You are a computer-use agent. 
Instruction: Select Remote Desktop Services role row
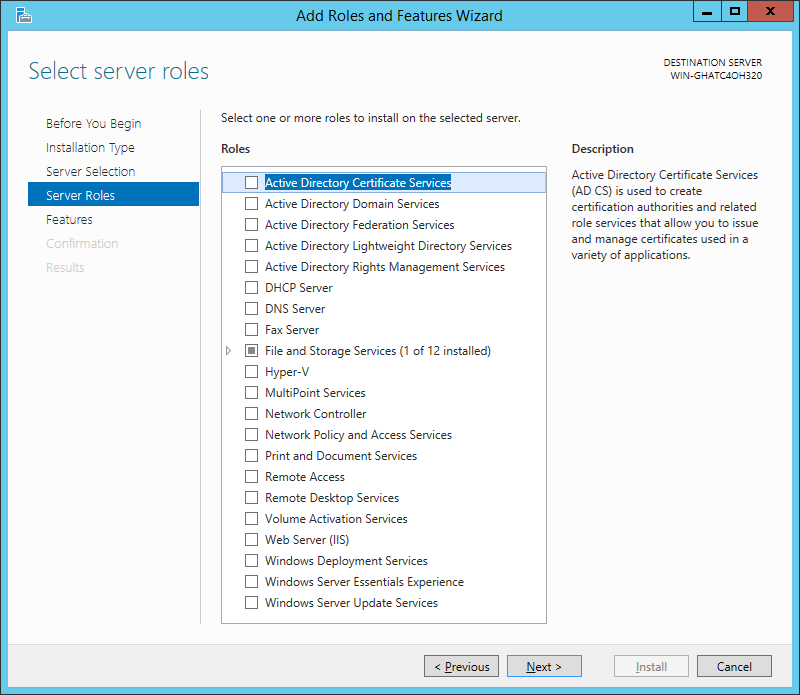point(384,498)
